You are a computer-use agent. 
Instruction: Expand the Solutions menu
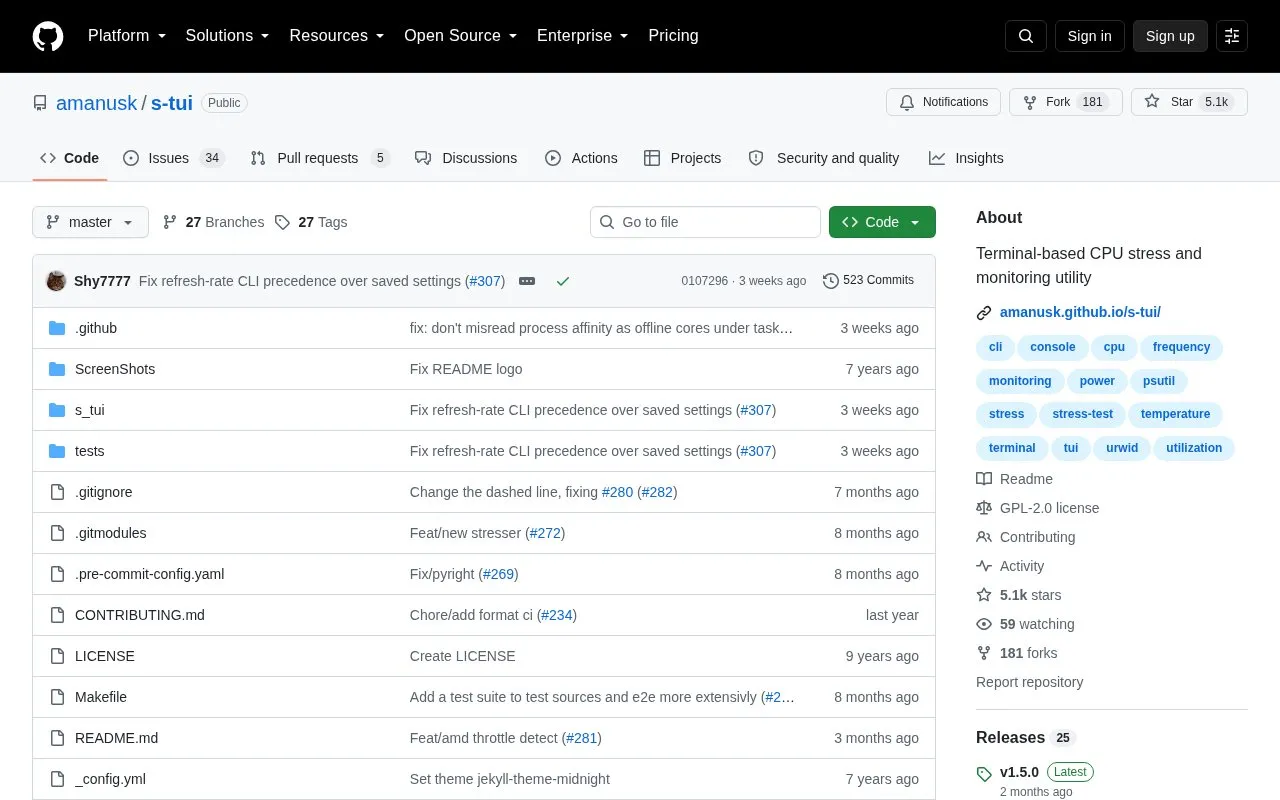227,36
